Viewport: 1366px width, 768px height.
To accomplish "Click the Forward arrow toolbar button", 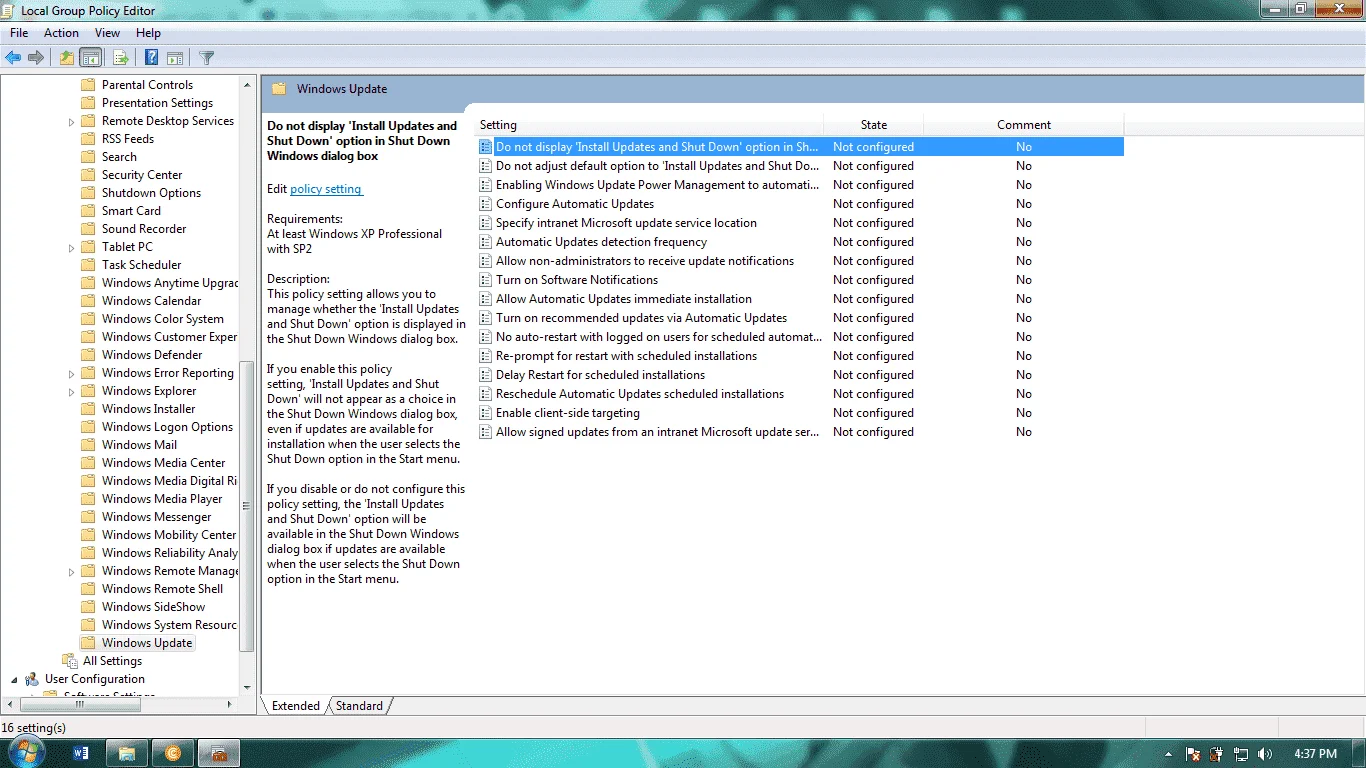I will (36, 58).
